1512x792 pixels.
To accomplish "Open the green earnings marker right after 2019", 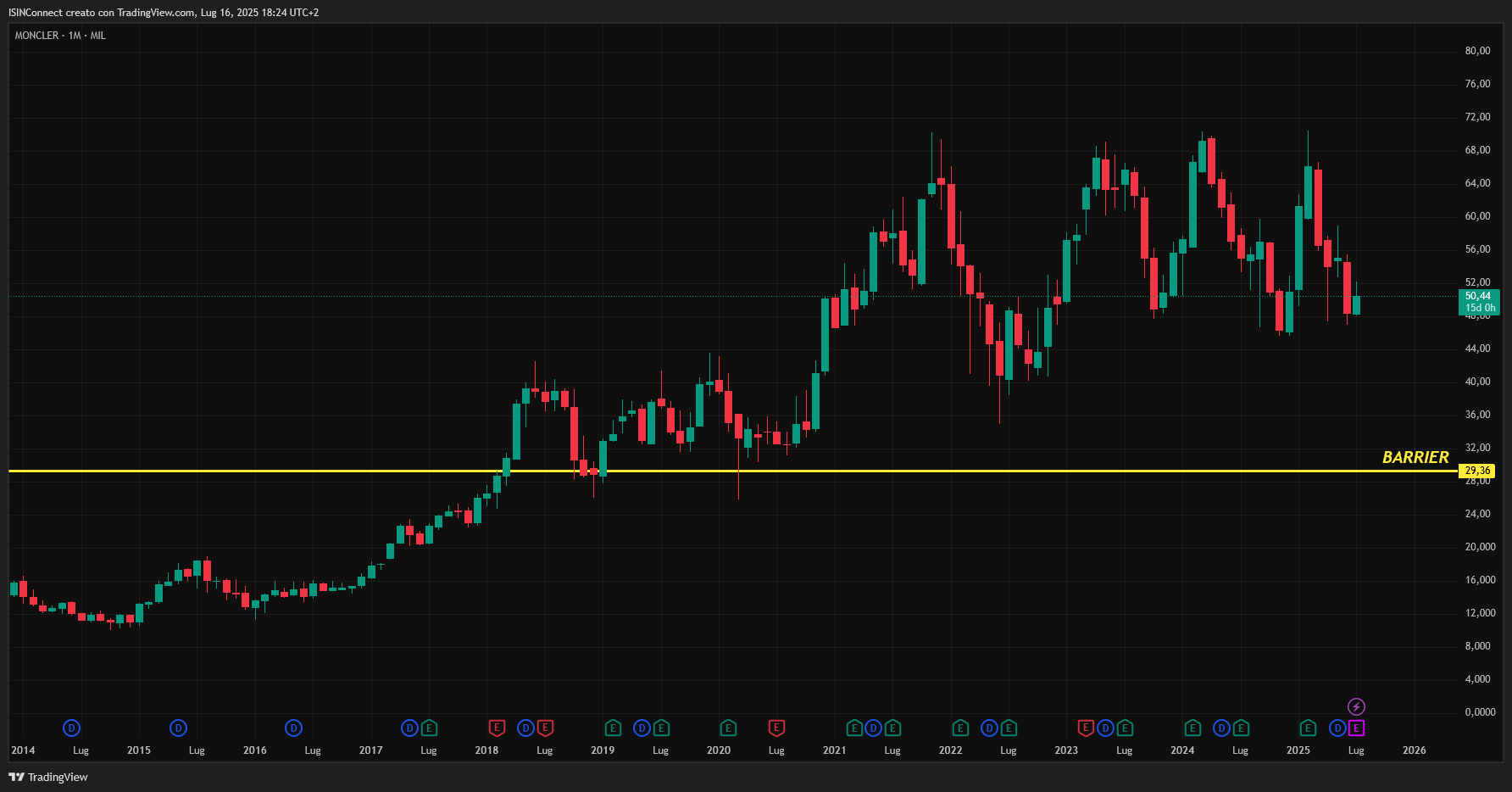I will (613, 728).
